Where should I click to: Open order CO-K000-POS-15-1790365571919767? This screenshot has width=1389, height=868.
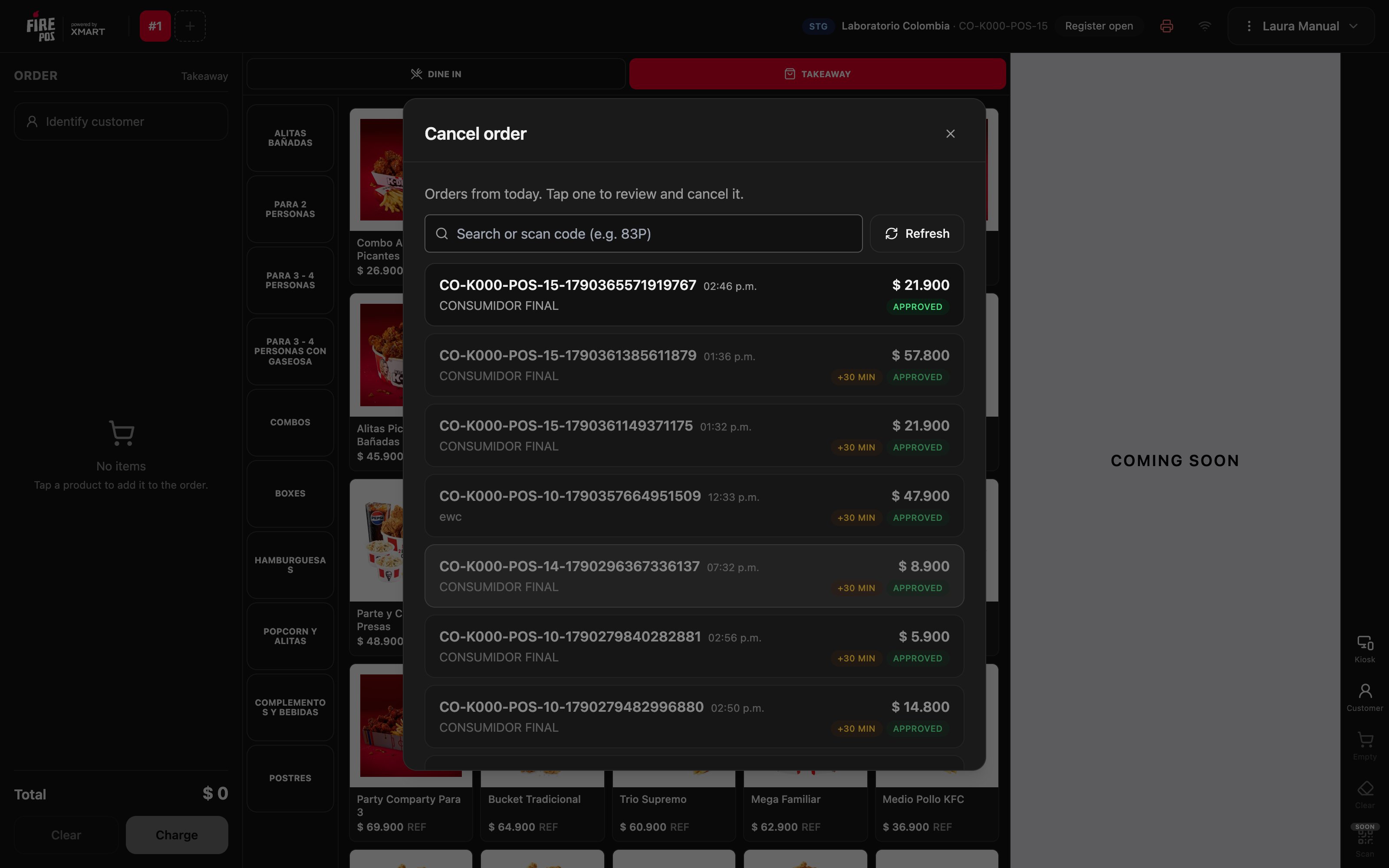694,295
